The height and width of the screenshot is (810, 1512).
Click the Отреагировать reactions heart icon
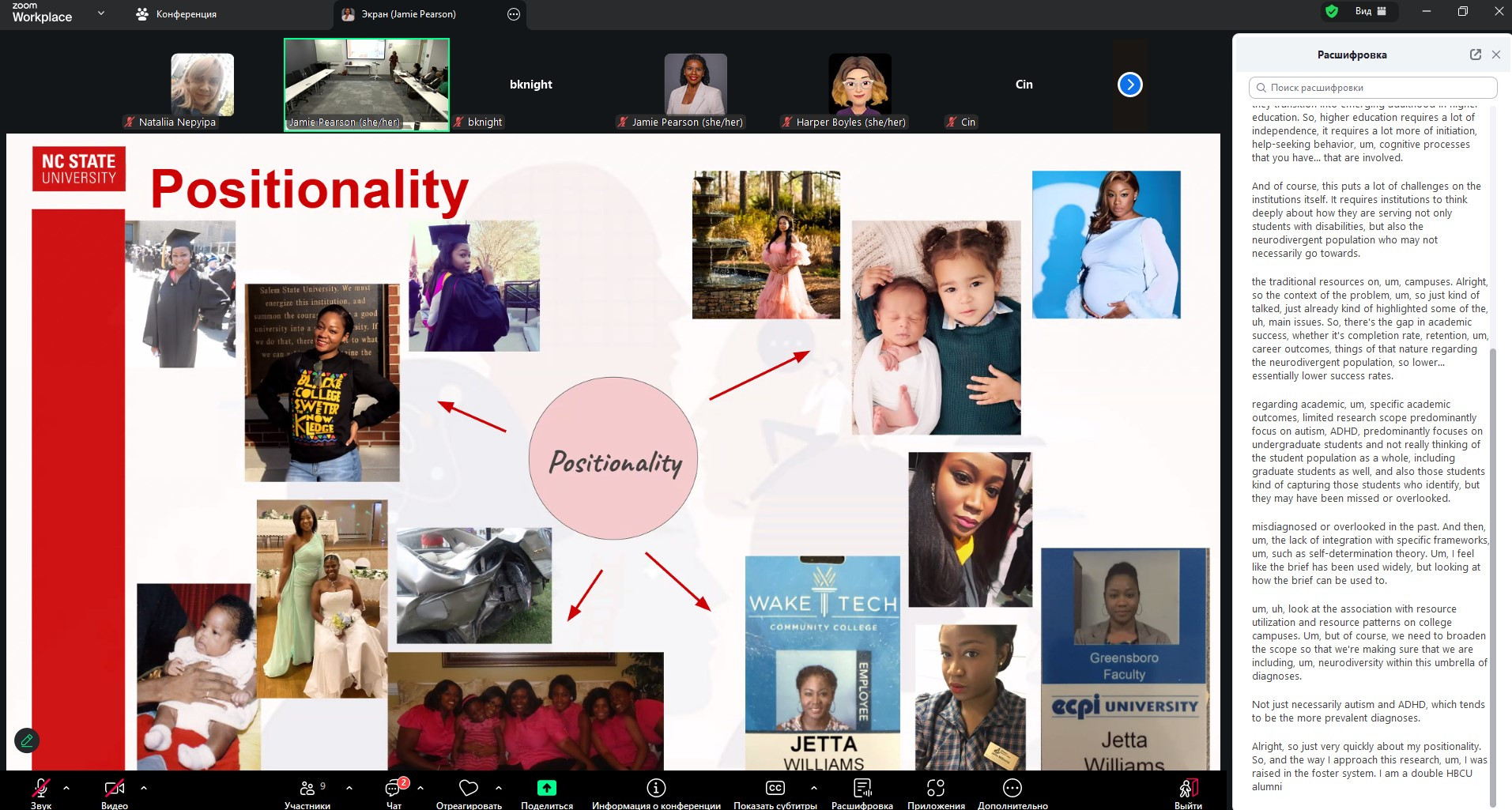[x=468, y=788]
